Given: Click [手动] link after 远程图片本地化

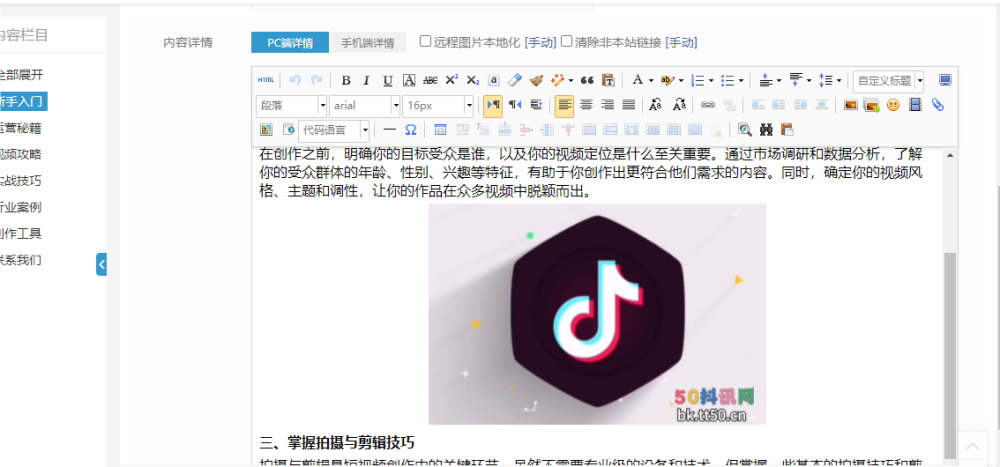Looking at the screenshot, I should coord(540,43).
